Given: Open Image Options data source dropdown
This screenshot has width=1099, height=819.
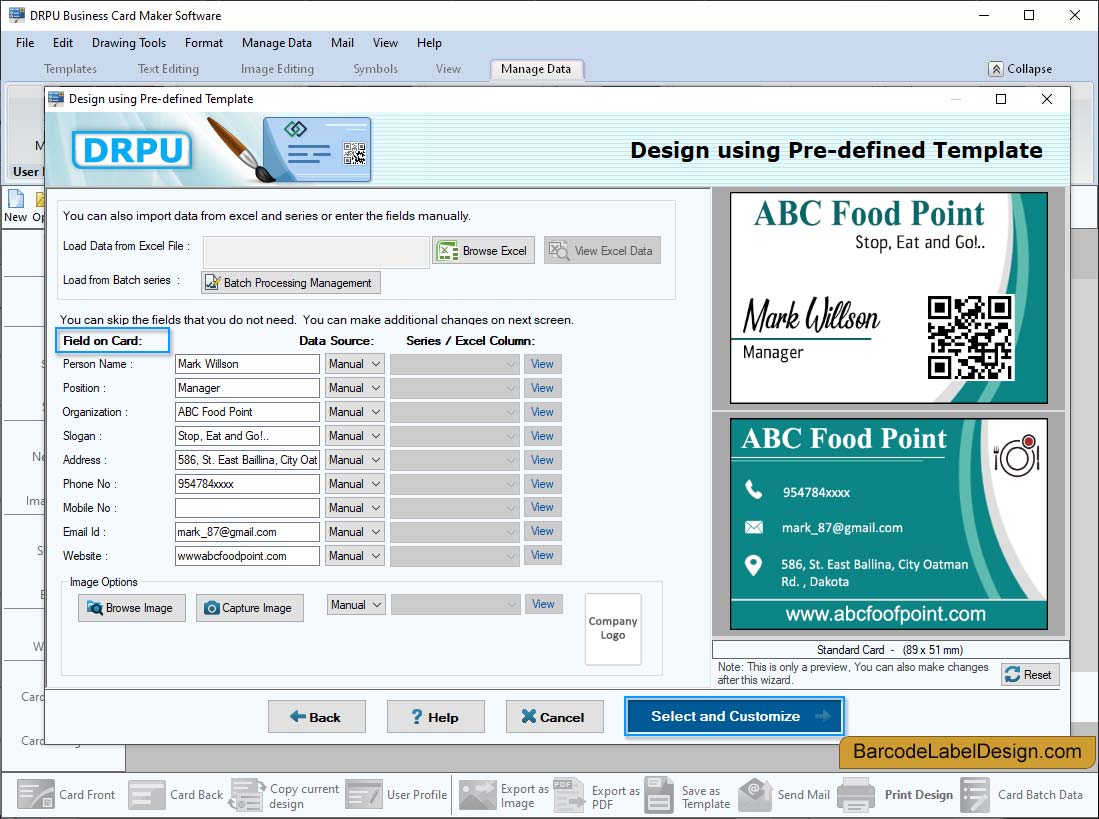Looking at the screenshot, I should 356,605.
